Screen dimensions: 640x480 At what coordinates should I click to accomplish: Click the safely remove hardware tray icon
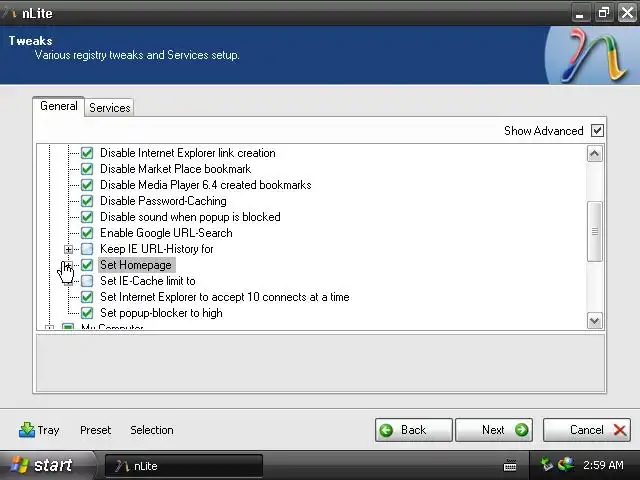click(547, 464)
